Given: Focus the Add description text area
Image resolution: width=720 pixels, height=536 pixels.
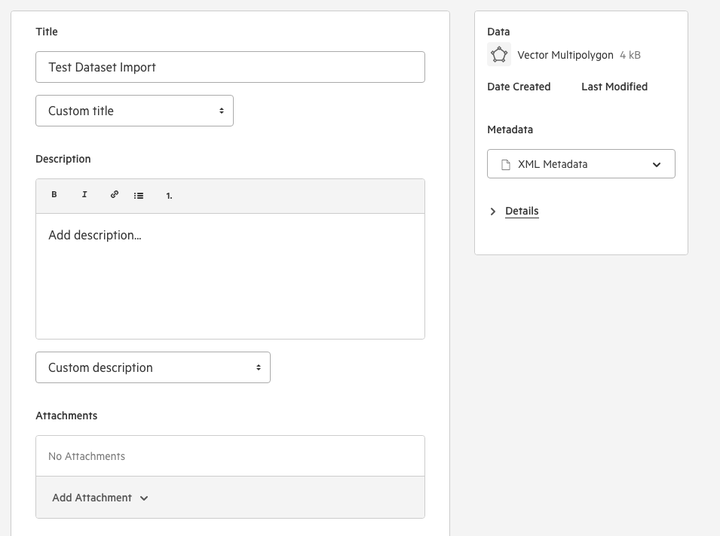Looking at the screenshot, I should (230, 276).
